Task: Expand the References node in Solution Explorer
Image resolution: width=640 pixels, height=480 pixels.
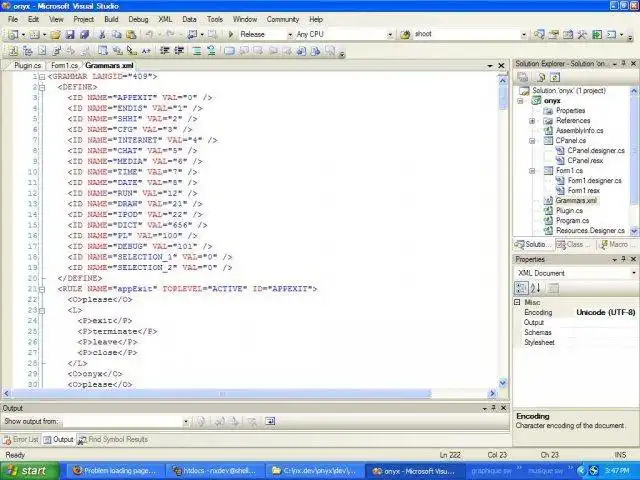Action: (x=532, y=121)
